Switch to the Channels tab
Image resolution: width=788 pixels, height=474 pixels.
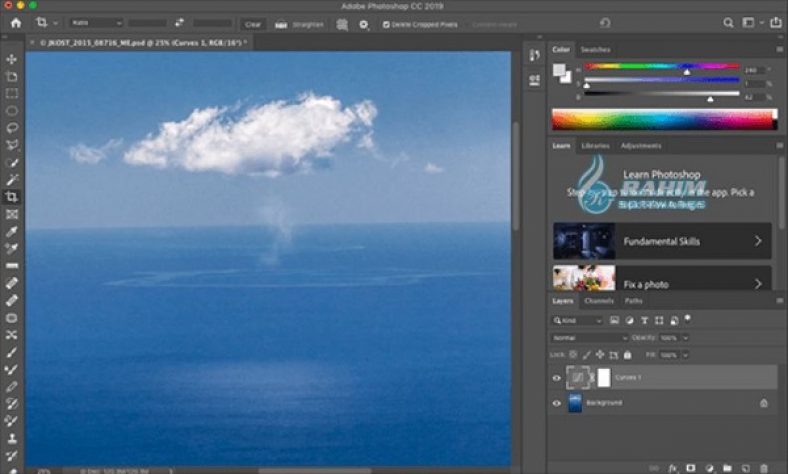[598, 300]
